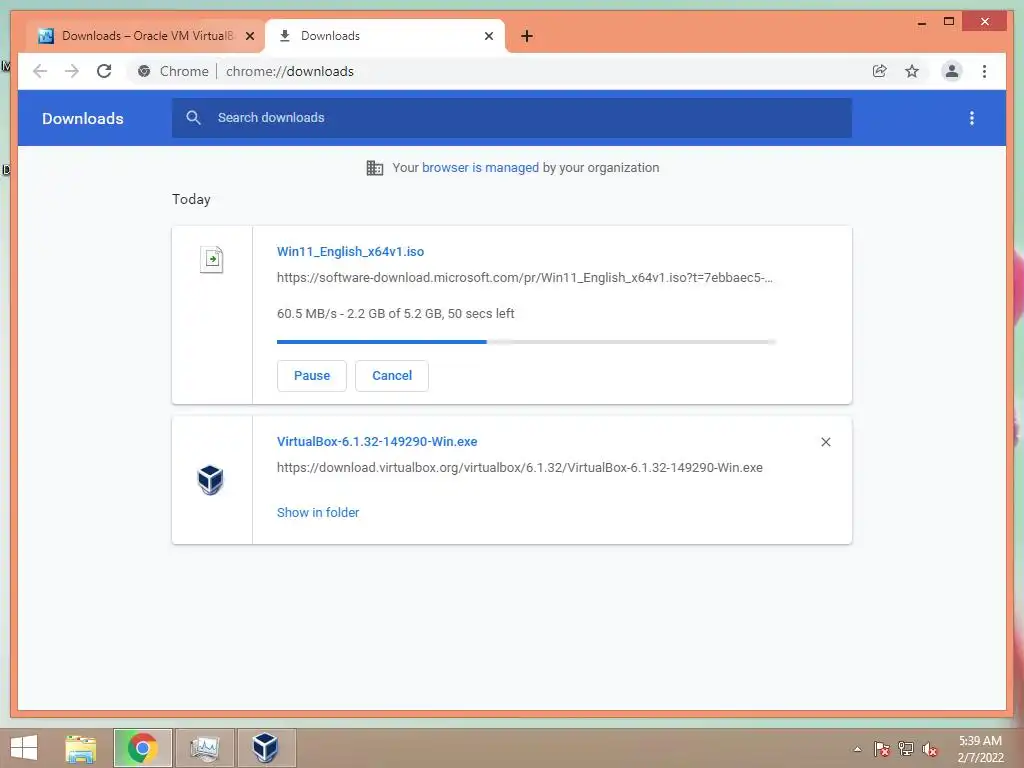Open VirtualBox from the taskbar
This screenshot has height=768, width=1024.
pyautogui.click(x=266, y=748)
